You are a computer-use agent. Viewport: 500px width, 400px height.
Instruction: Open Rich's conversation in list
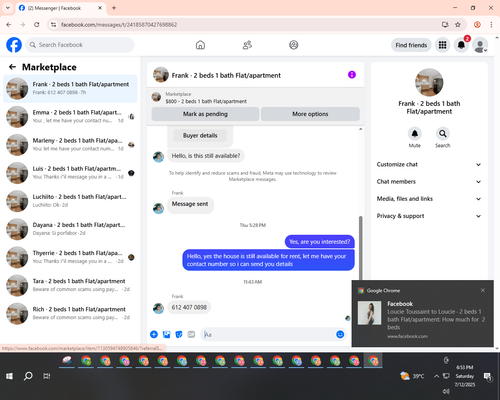tap(70, 314)
